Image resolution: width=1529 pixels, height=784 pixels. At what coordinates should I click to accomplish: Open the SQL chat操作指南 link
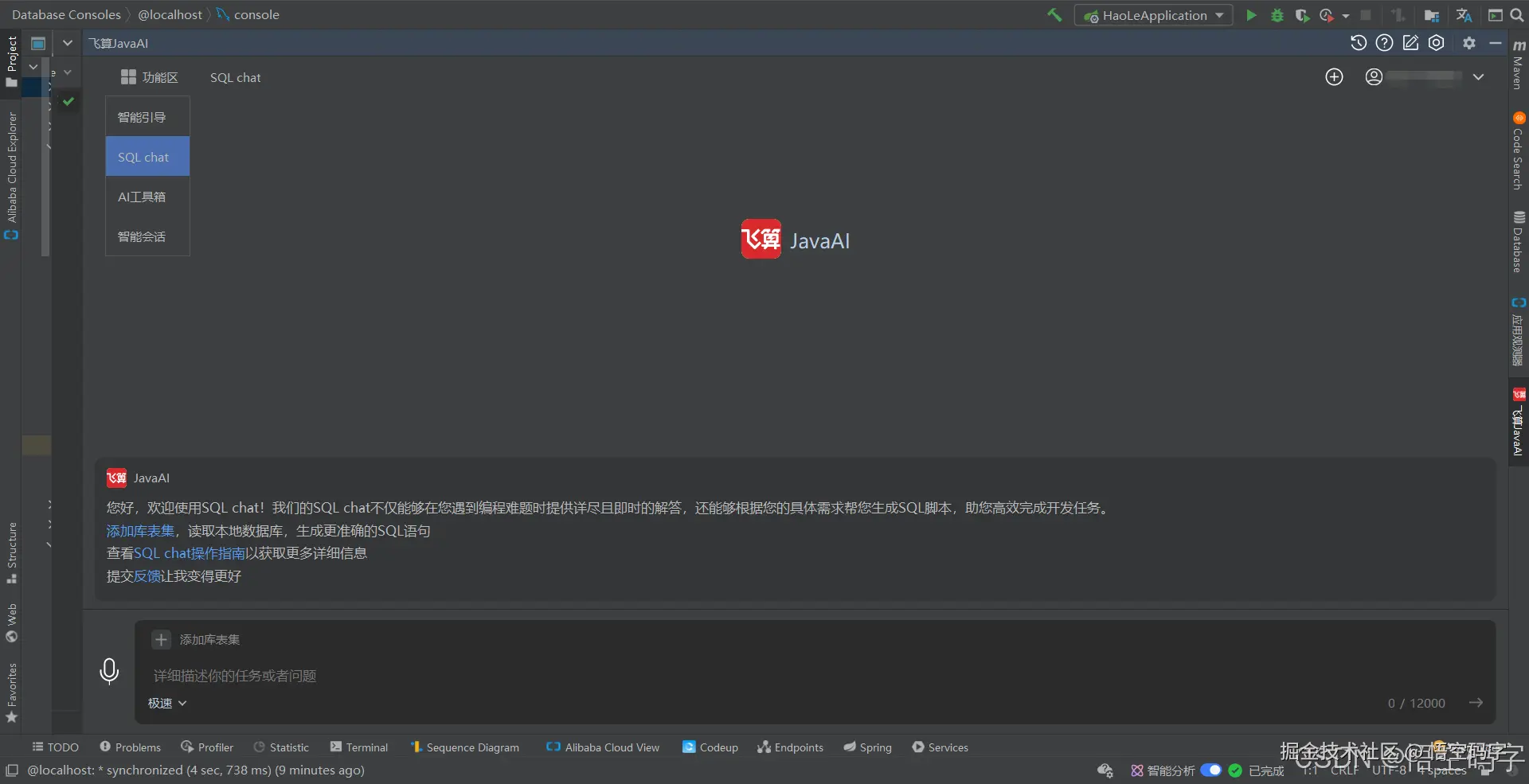click(x=190, y=552)
